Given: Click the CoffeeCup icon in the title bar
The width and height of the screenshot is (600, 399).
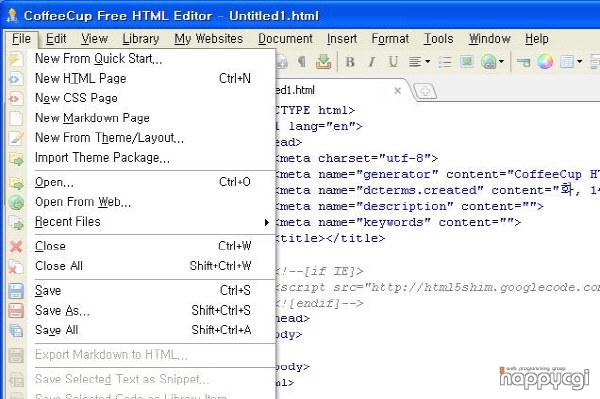Looking at the screenshot, I should [12, 15].
